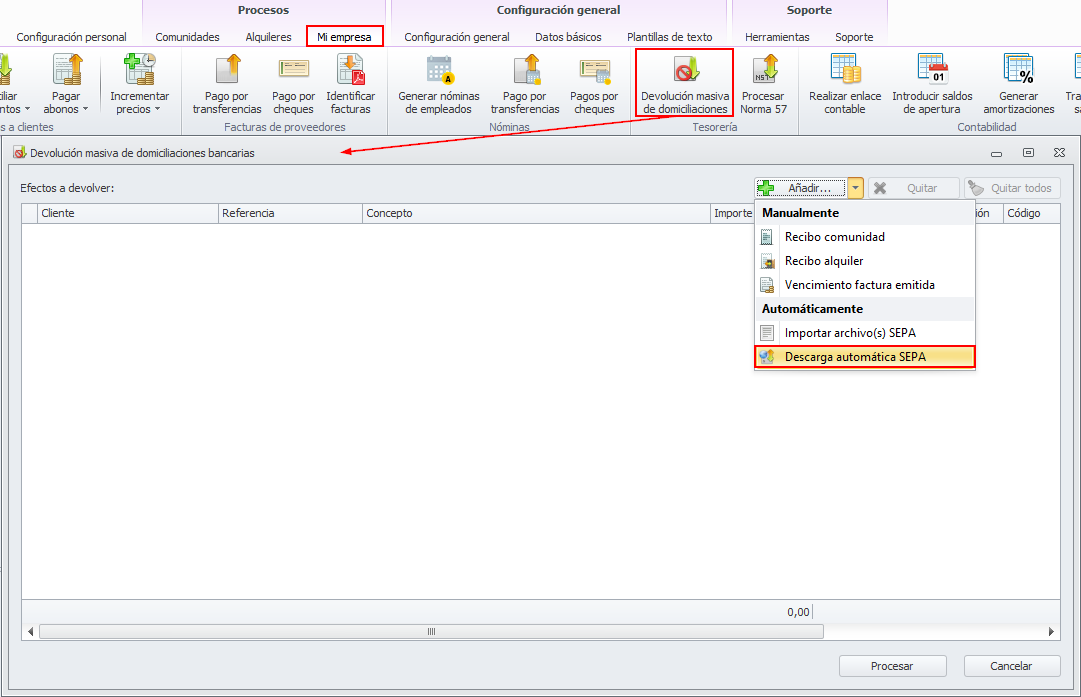Minimize the Devolución masiva dialog
The width and height of the screenshot is (1081, 697).
(x=996, y=153)
